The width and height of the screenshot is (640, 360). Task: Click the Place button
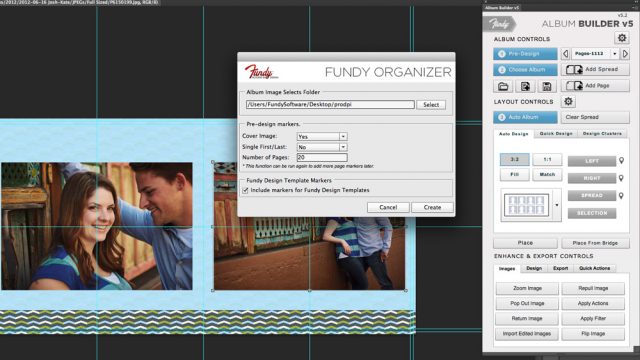tap(525, 243)
